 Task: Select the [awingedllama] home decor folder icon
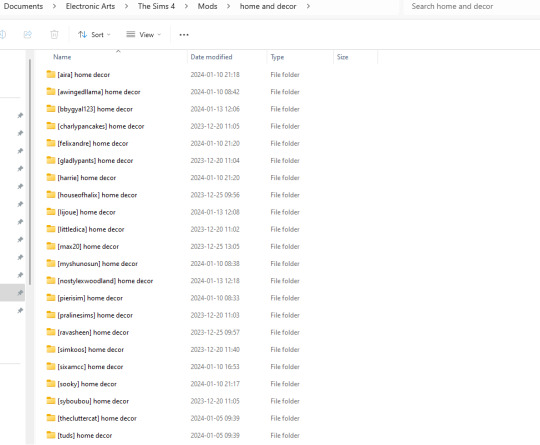51,91
